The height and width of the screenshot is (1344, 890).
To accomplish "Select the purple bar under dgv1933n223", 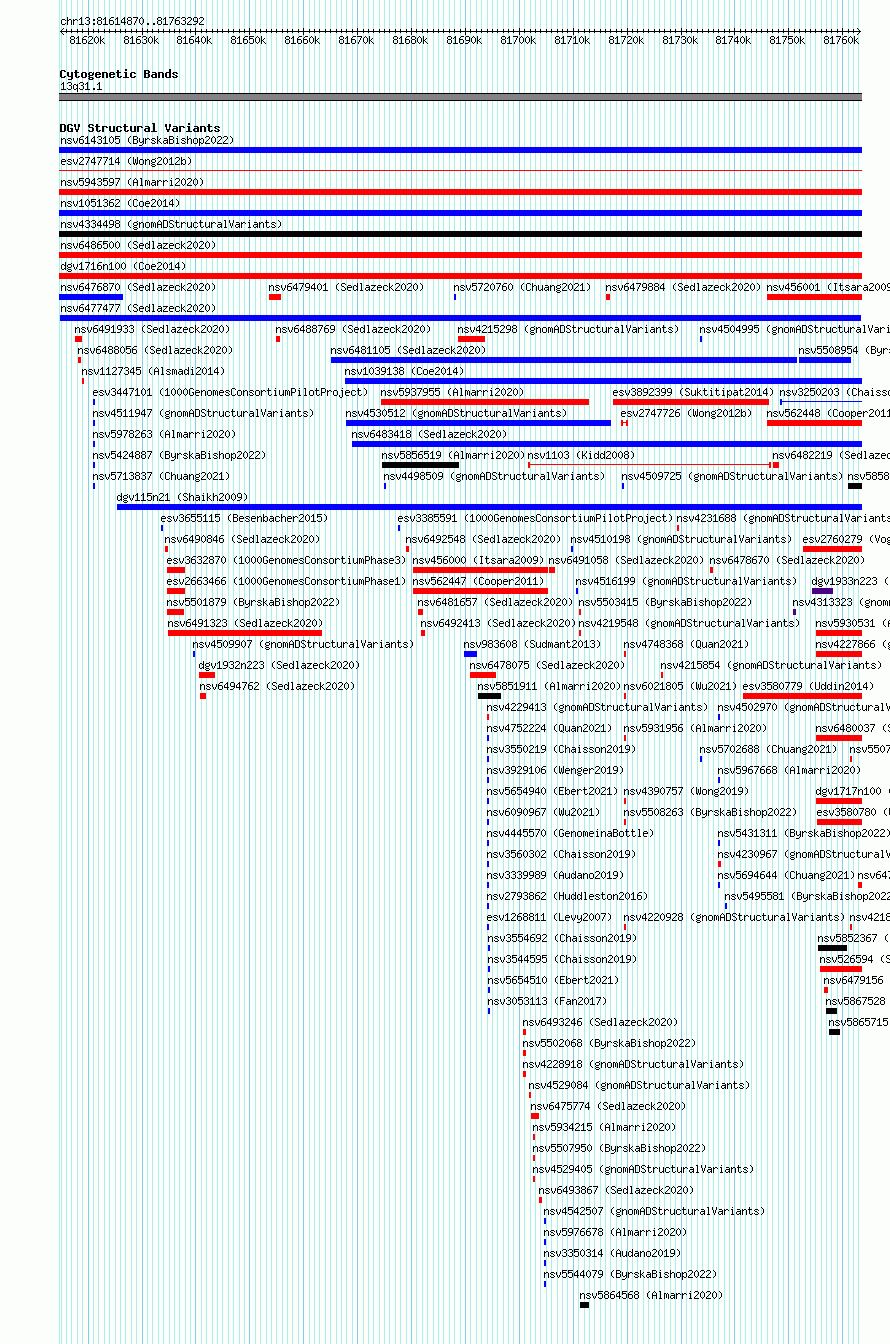I will point(822,591).
